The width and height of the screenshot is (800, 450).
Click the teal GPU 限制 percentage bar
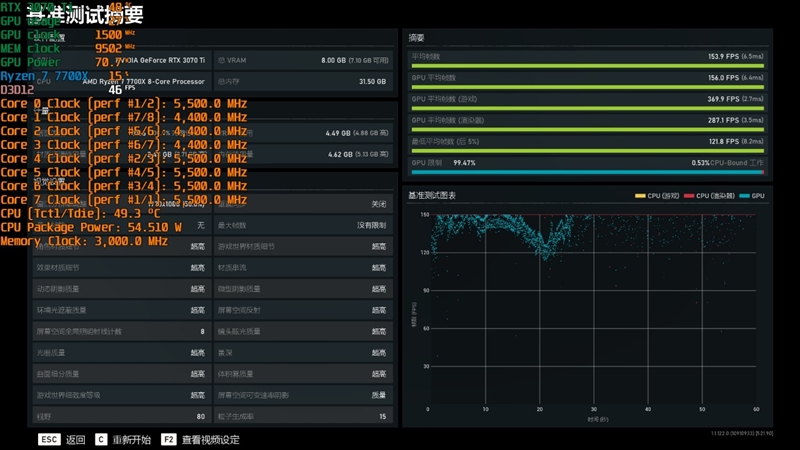click(x=587, y=172)
